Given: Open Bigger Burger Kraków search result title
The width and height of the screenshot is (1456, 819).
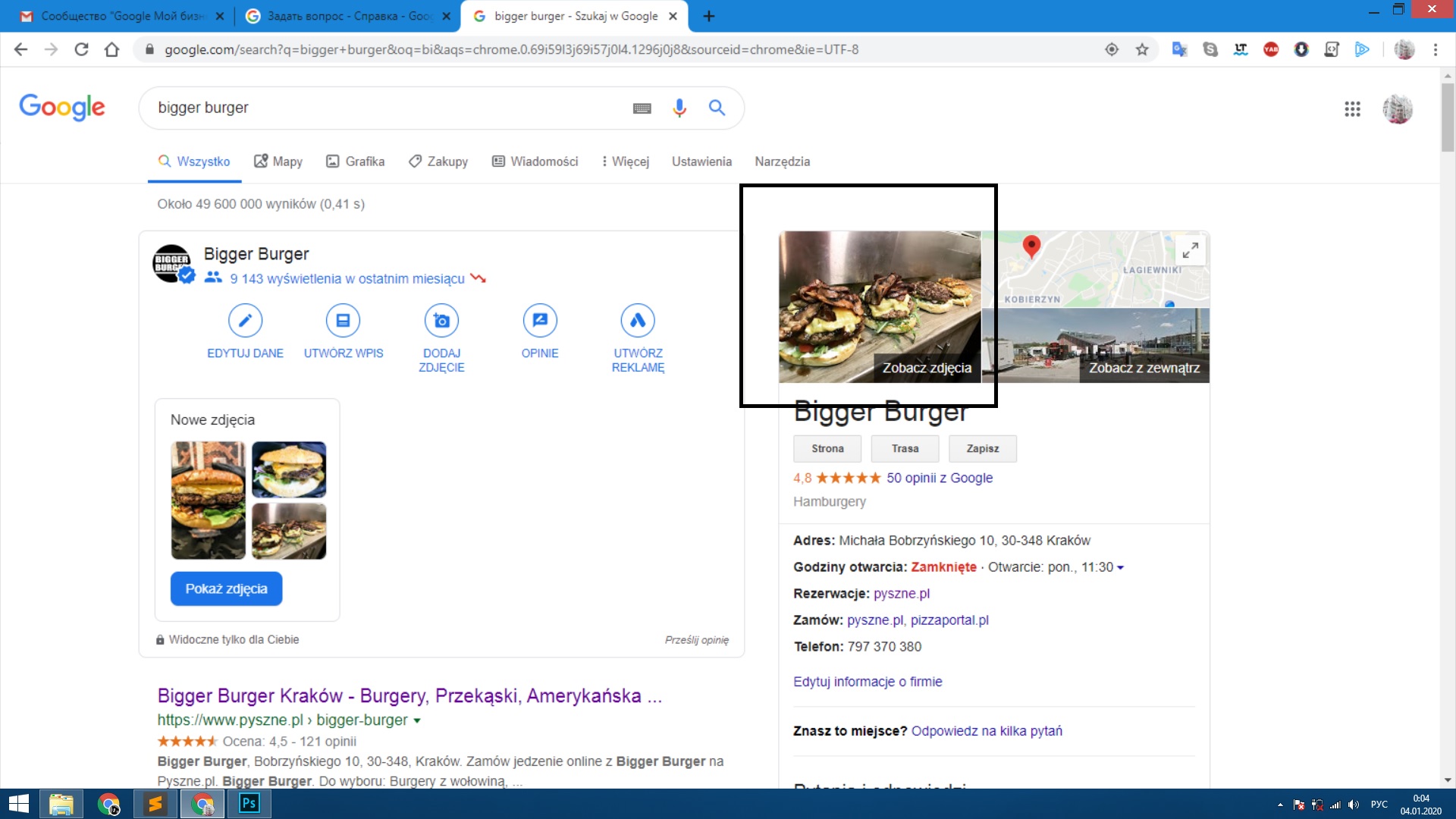Looking at the screenshot, I should (x=409, y=696).
